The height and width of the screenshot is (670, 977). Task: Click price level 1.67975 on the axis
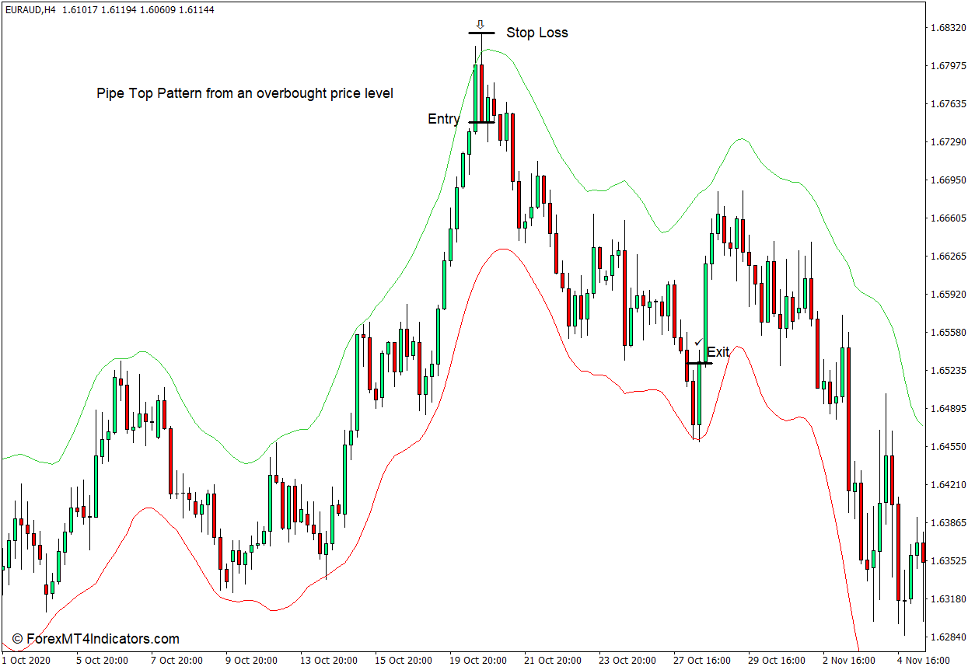tap(948, 65)
